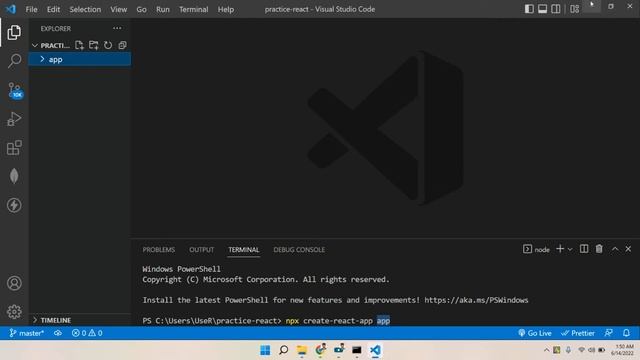Screen dimensions: 640x360
Task: Split the terminal panel
Action: 584,249
